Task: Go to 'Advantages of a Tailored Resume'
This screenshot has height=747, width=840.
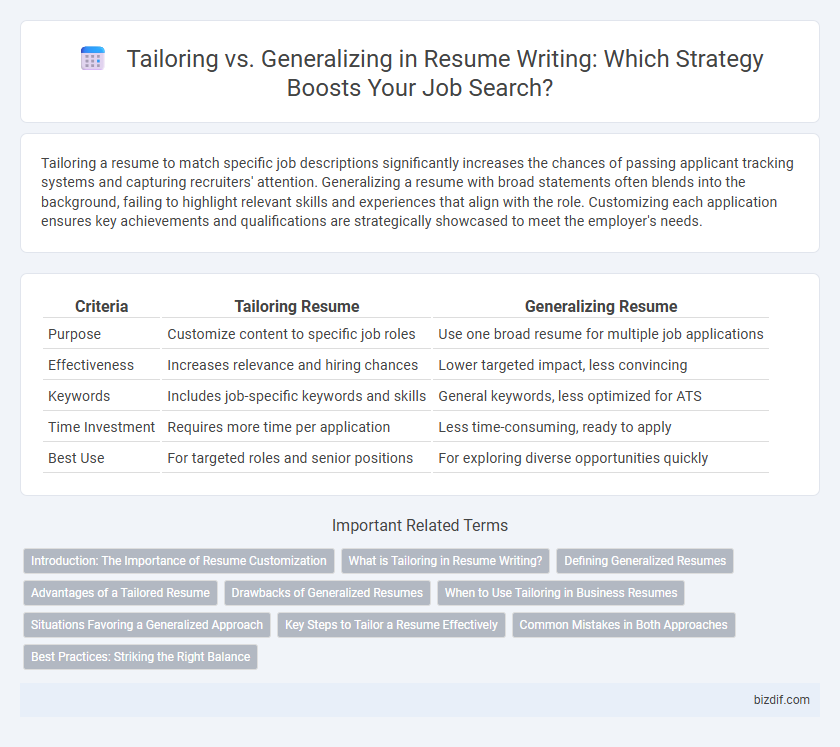Action: (120, 593)
